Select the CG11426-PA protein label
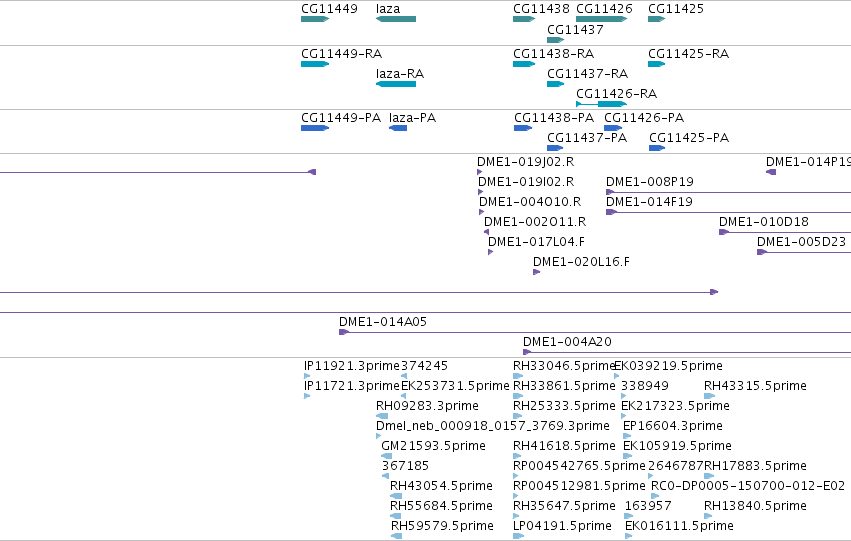Screen dimensions: 851x541 tap(644, 118)
